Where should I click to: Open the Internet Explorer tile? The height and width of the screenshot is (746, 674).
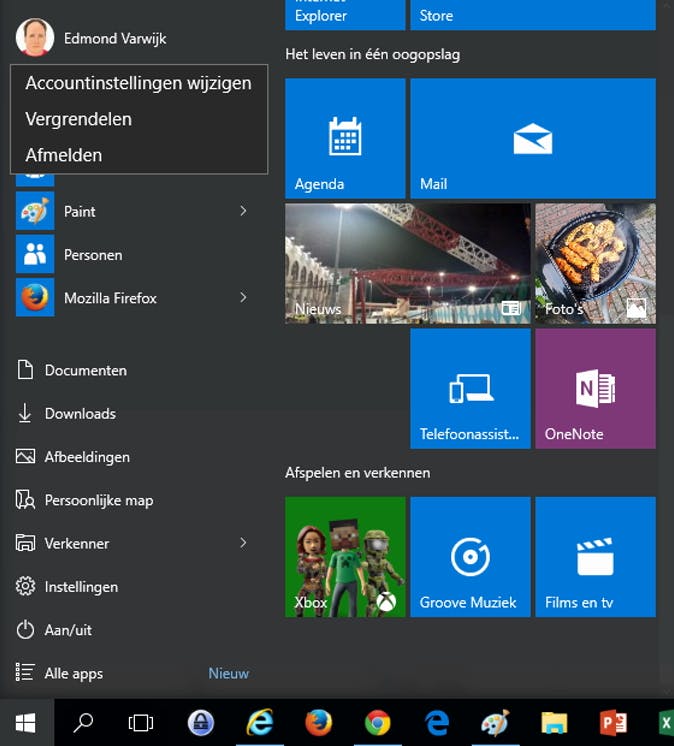tap(345, 15)
